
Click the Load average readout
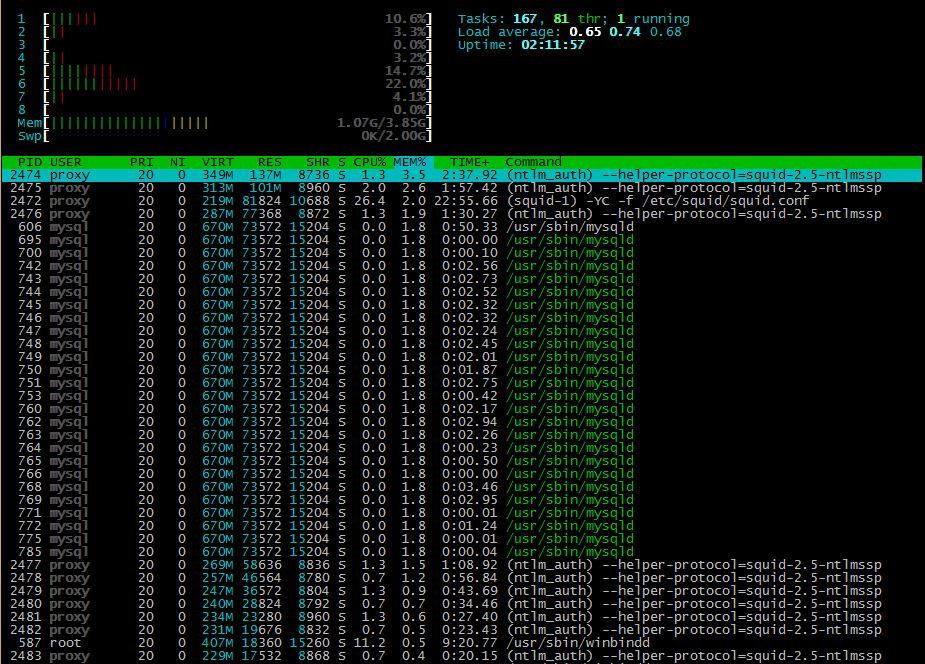coord(569,32)
